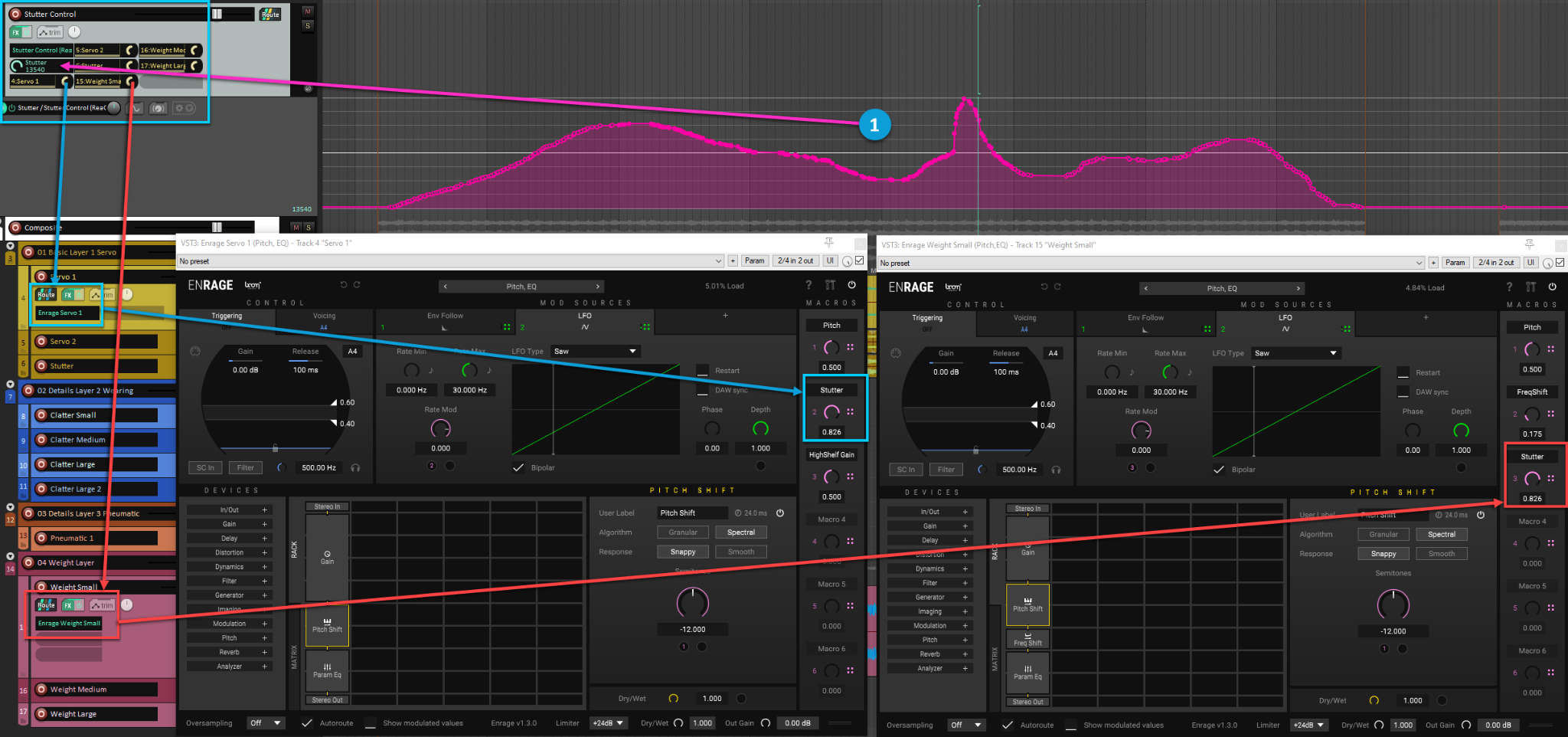Screen dimensions: 1568x737
Task: Click the help question mark in Servo 1 Enrage
Action: (808, 285)
